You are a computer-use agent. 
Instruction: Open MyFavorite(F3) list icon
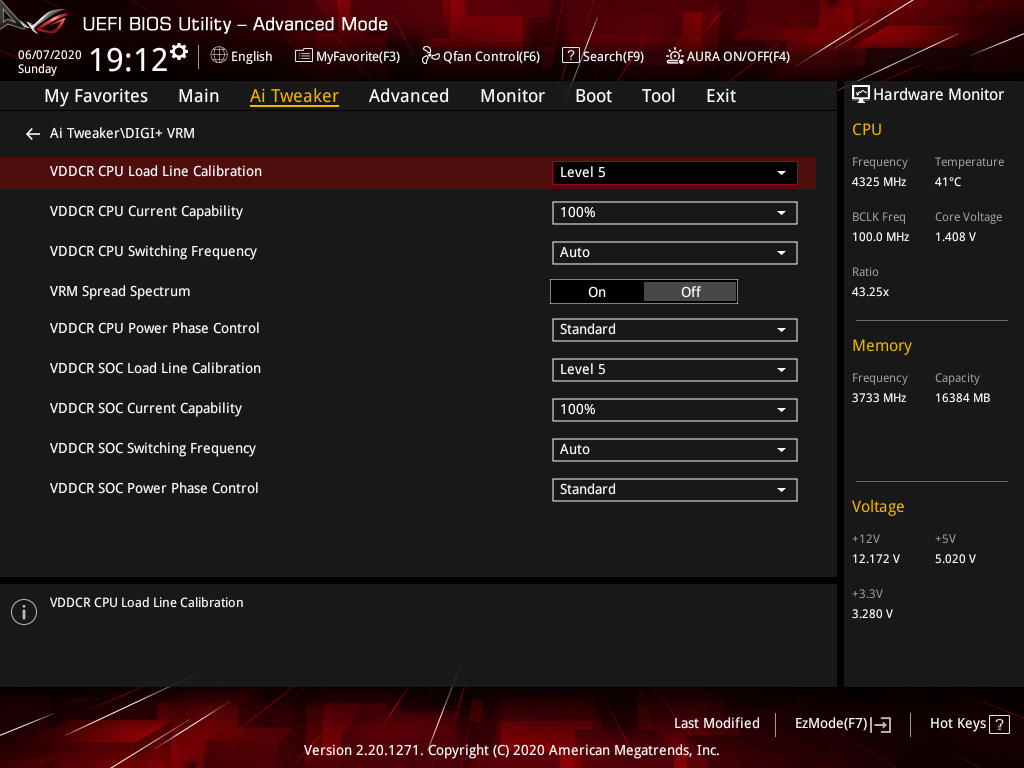[x=303, y=56]
